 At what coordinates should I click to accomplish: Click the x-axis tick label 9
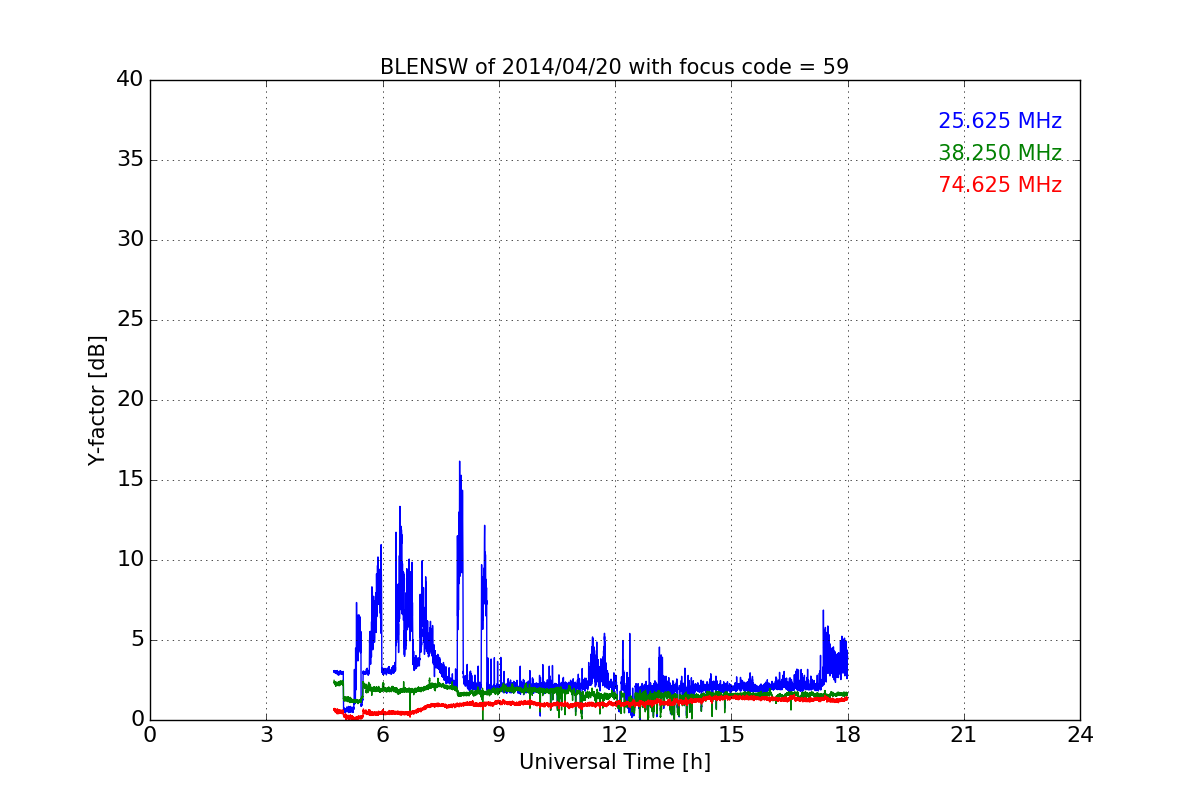(498, 735)
